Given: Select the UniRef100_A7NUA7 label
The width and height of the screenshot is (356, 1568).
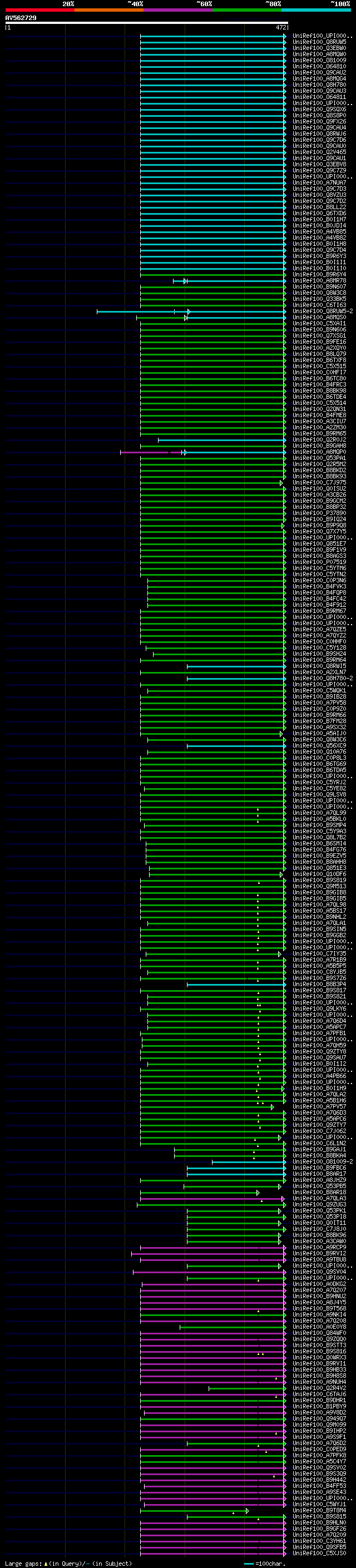Looking at the screenshot, I should pyautogui.click(x=319, y=182).
